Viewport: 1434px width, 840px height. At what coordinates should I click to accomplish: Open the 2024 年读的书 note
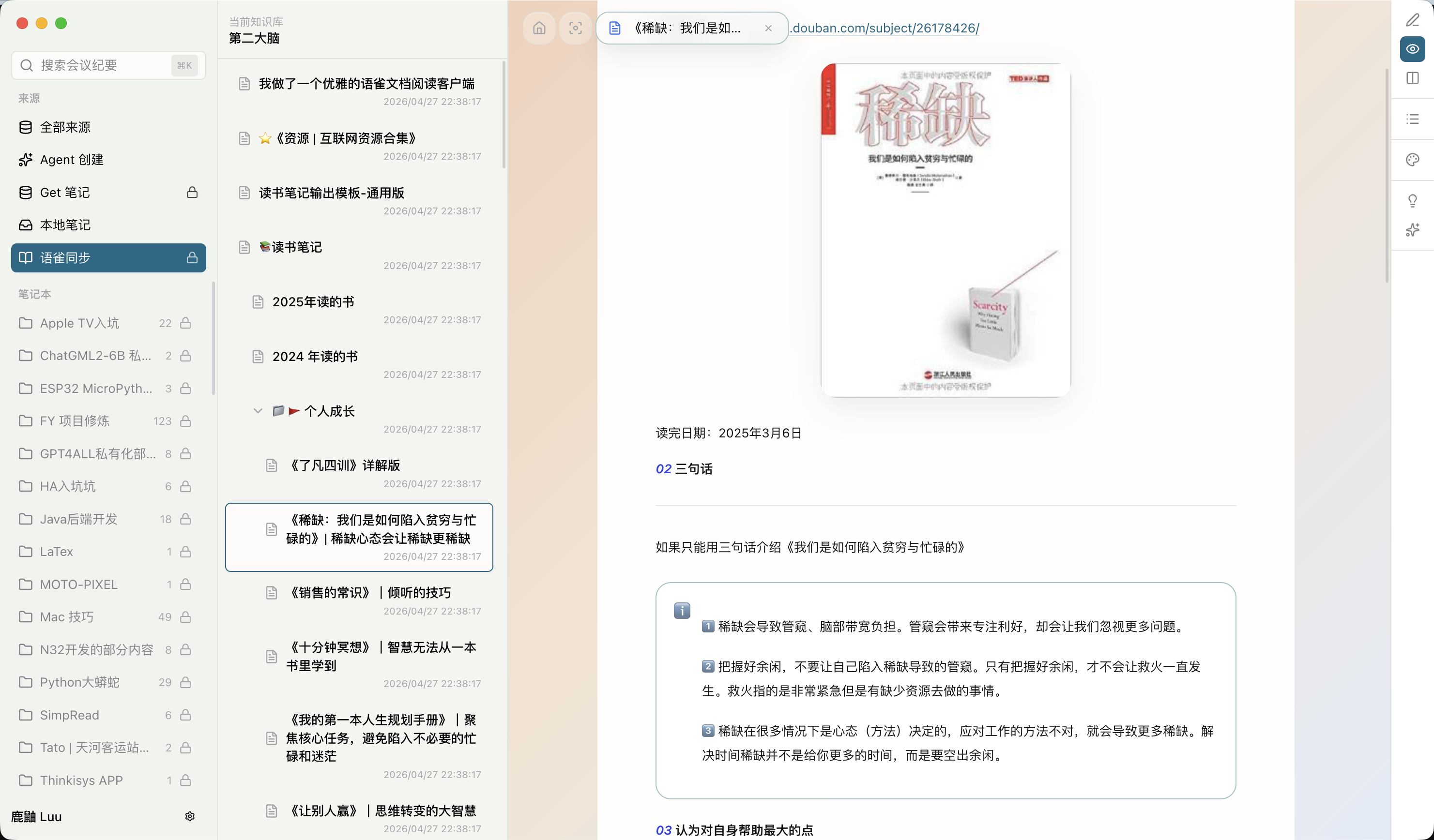(x=359, y=364)
